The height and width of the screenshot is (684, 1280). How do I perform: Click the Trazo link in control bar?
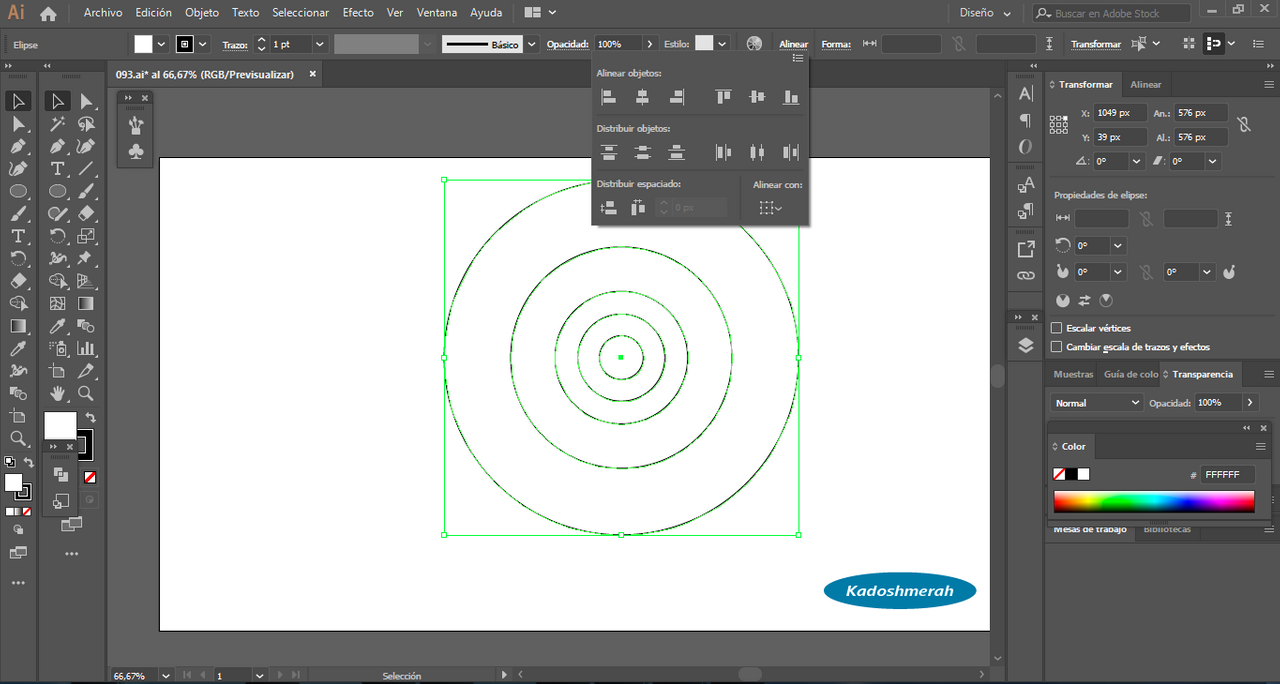[x=234, y=44]
